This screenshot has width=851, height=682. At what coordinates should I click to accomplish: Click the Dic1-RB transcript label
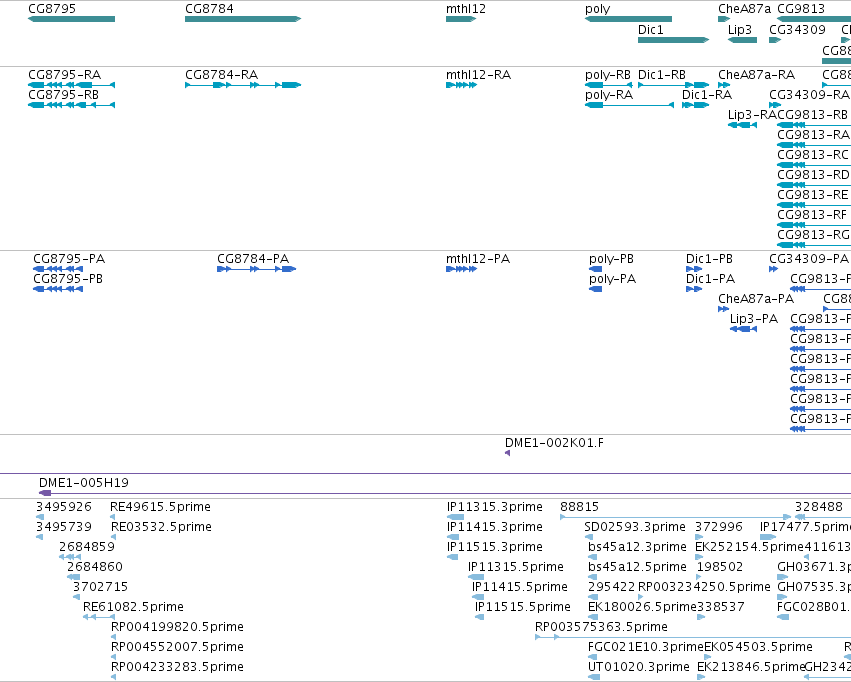(662, 75)
